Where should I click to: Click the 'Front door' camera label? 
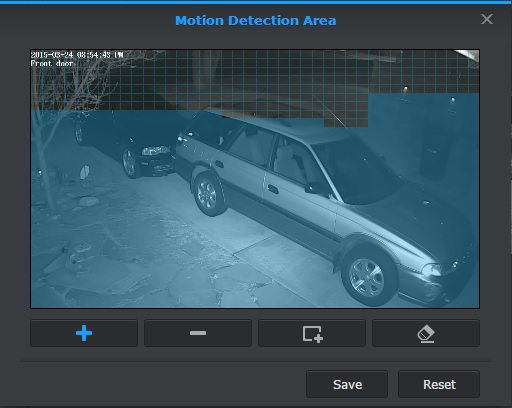[52, 63]
